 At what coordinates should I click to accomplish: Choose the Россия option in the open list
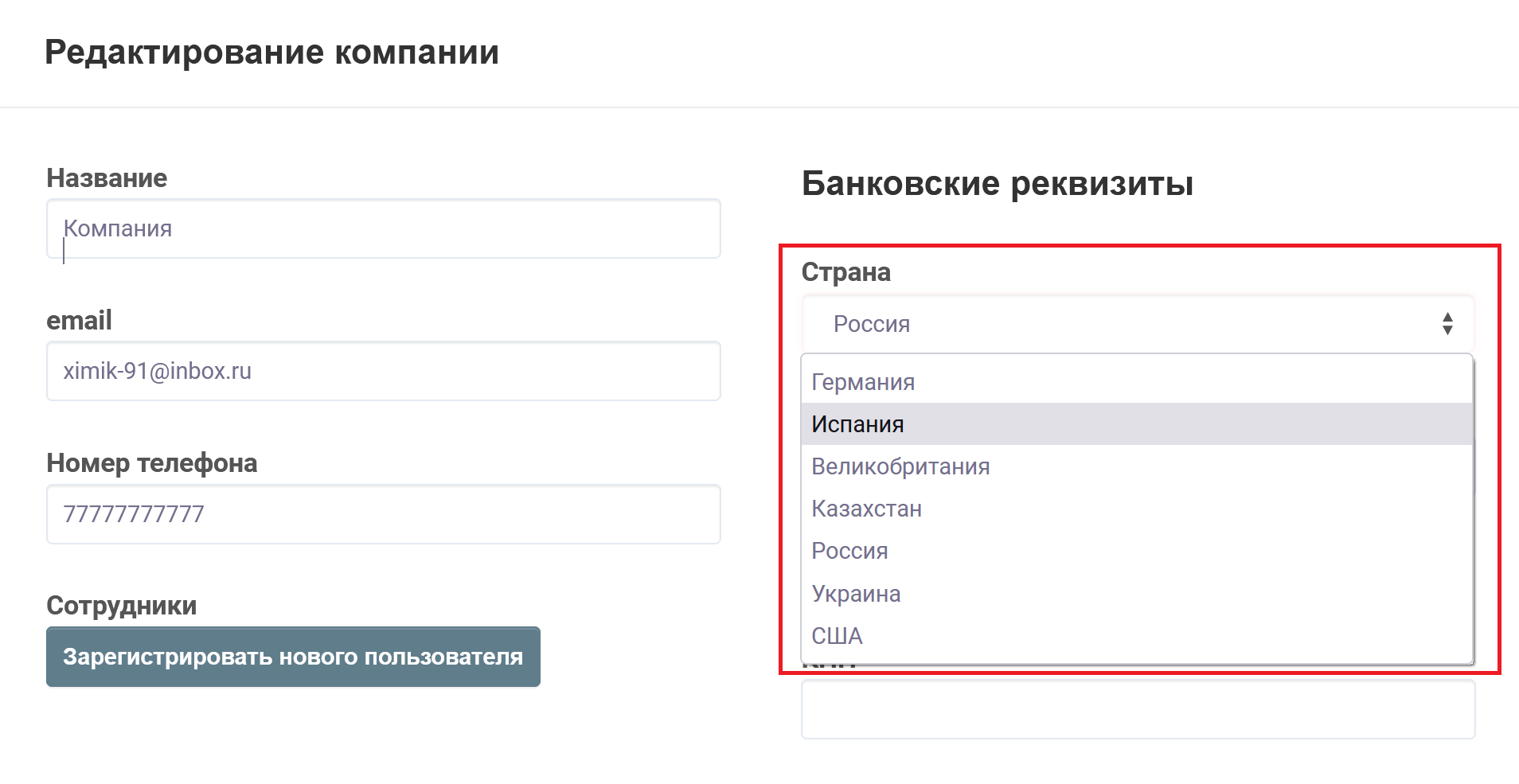tap(849, 551)
